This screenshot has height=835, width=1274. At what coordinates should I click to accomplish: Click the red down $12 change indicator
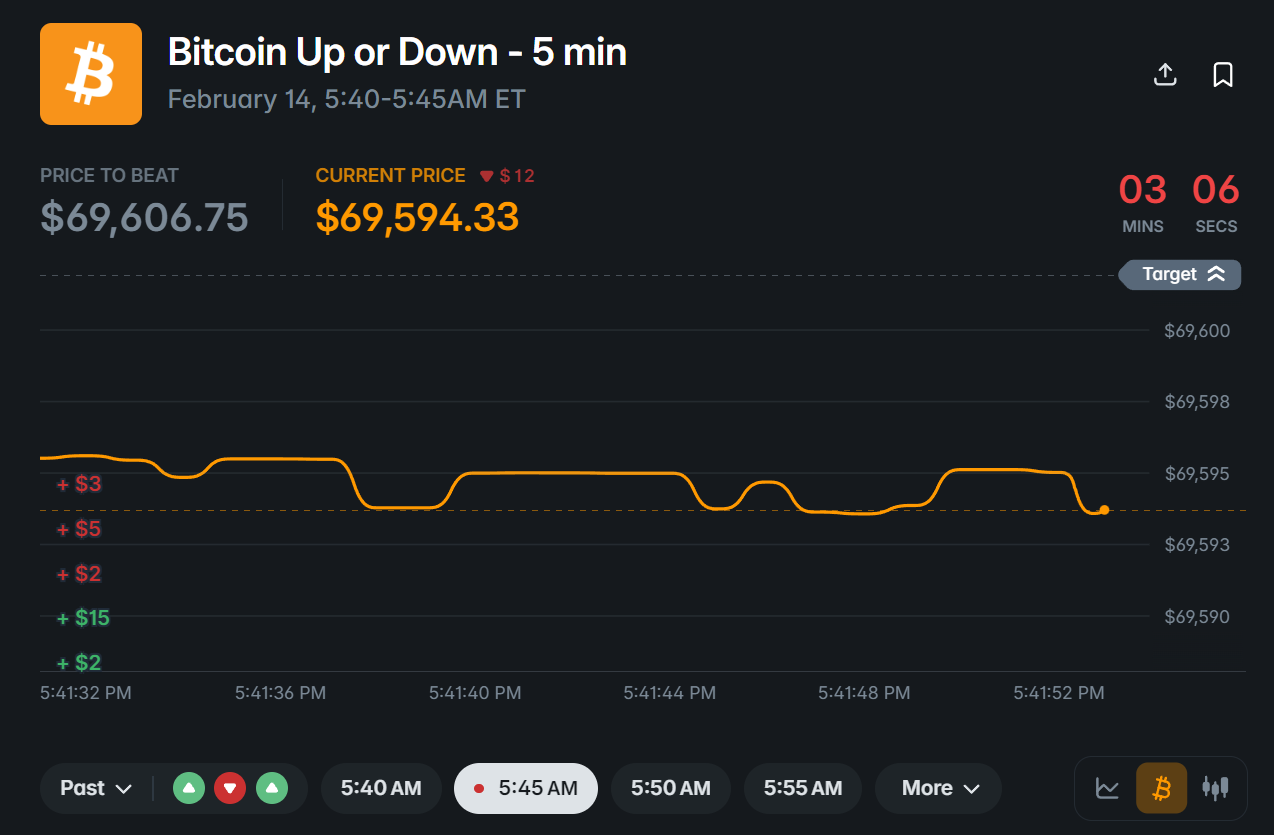[507, 176]
